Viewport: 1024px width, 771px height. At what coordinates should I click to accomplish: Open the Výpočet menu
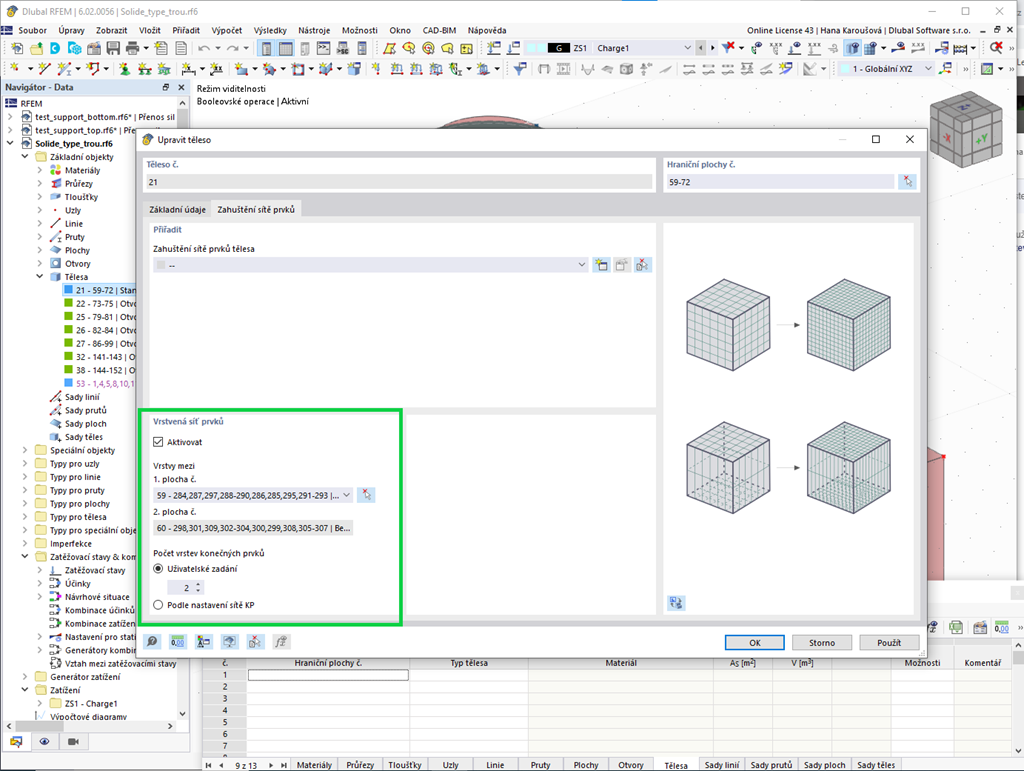click(227, 30)
